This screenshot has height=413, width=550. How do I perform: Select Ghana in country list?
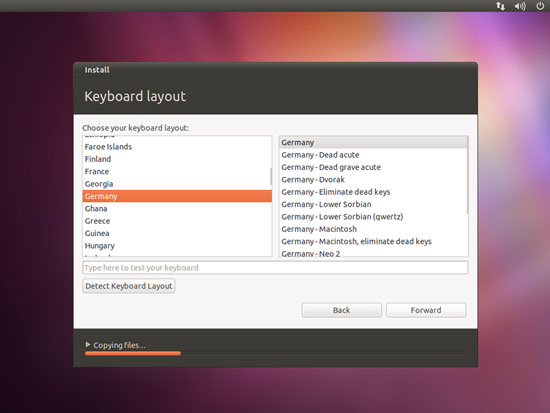[177, 208]
